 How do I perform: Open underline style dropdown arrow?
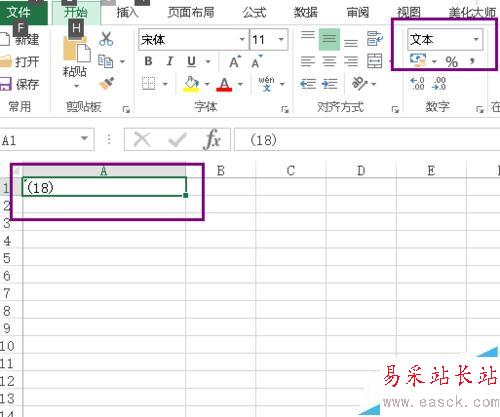coord(208,62)
